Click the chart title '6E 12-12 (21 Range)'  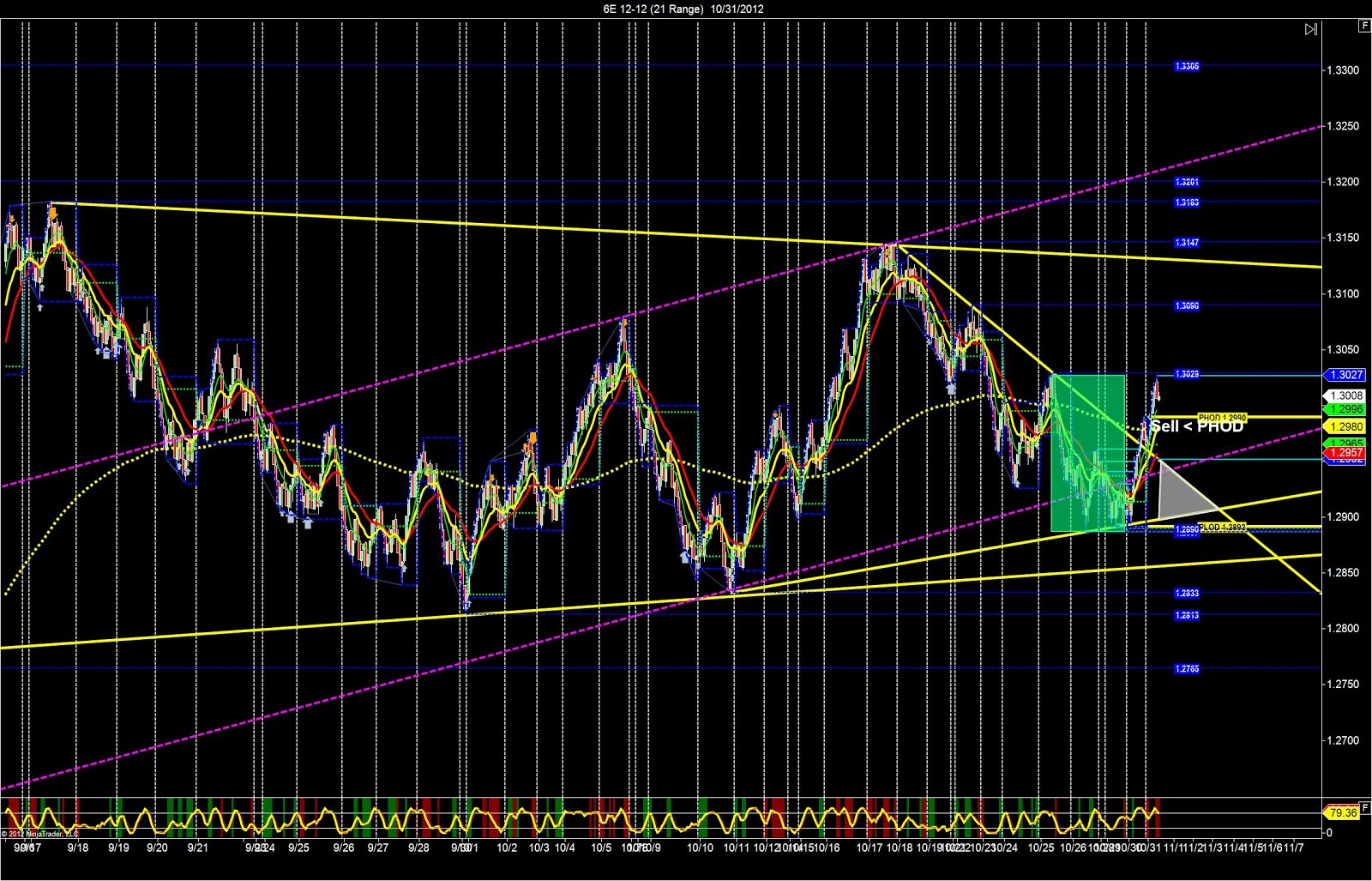653,9
